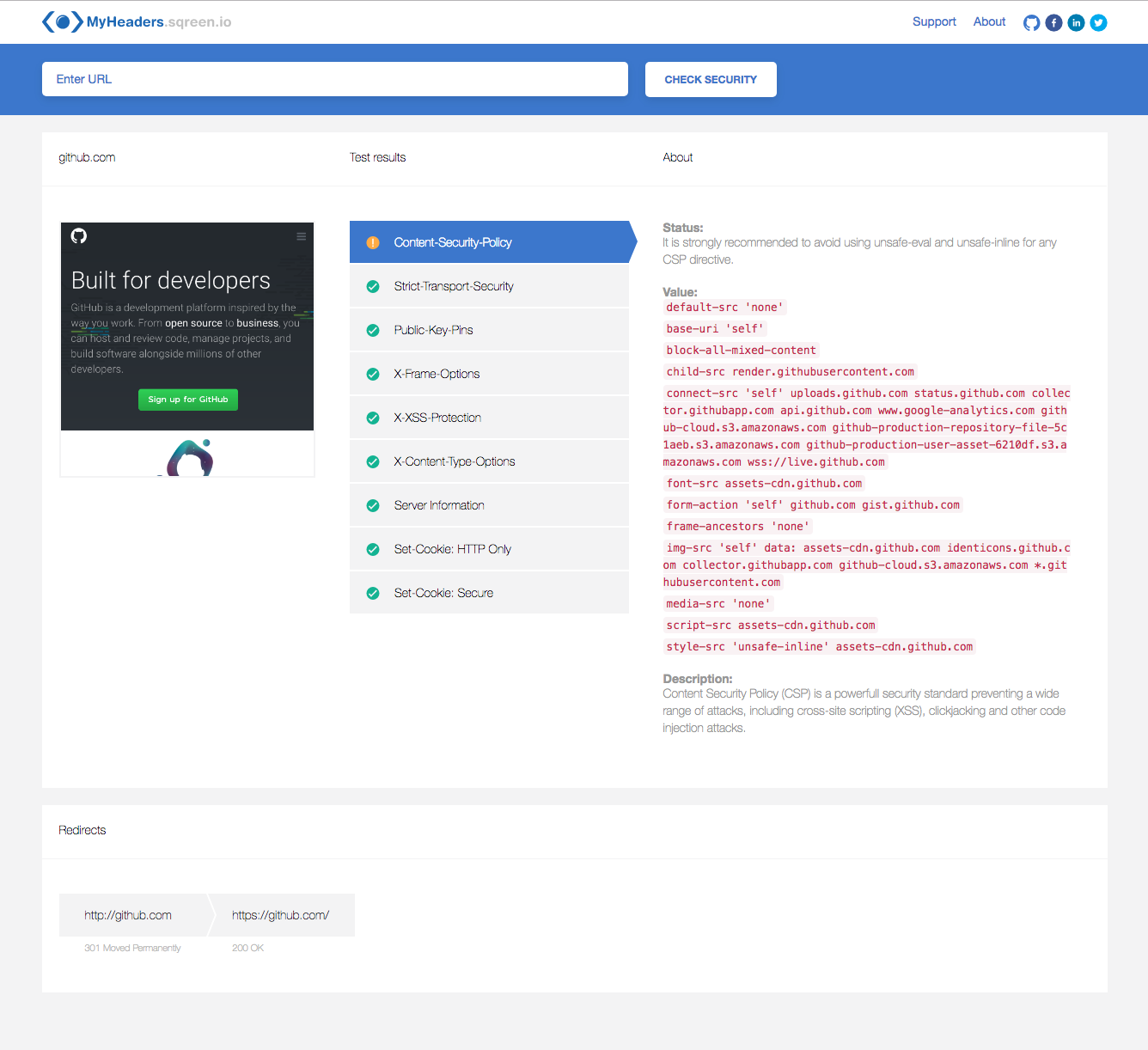
Task: Select the Server Information test result
Action: pos(489,505)
